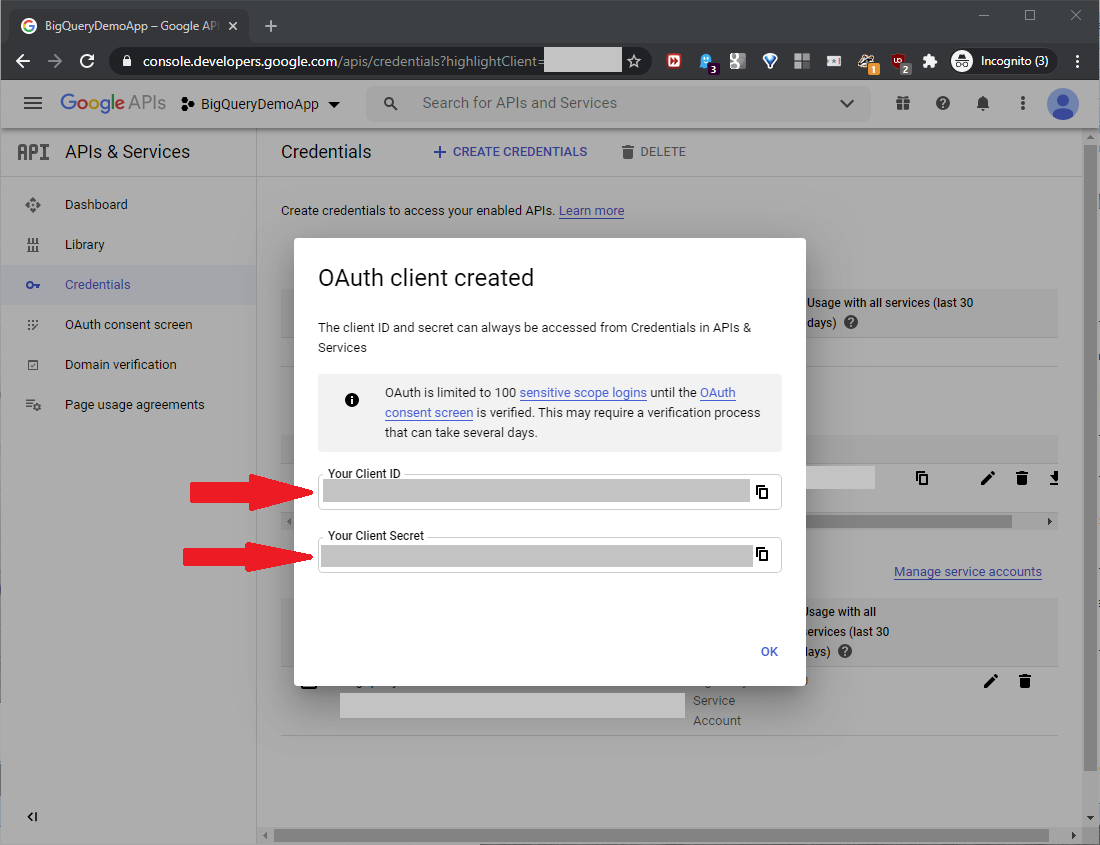The image size is (1100, 845).
Task: Open the Chrome three-dot menu
Action: [1077, 62]
